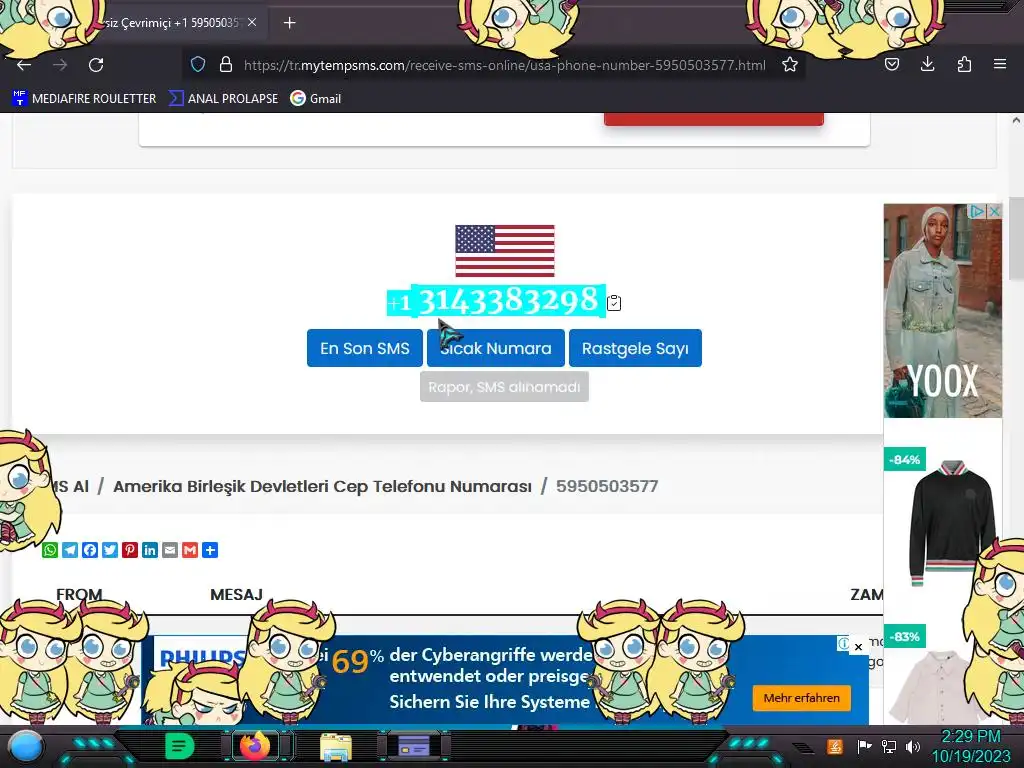Share via LinkedIn icon

pyautogui.click(x=150, y=550)
